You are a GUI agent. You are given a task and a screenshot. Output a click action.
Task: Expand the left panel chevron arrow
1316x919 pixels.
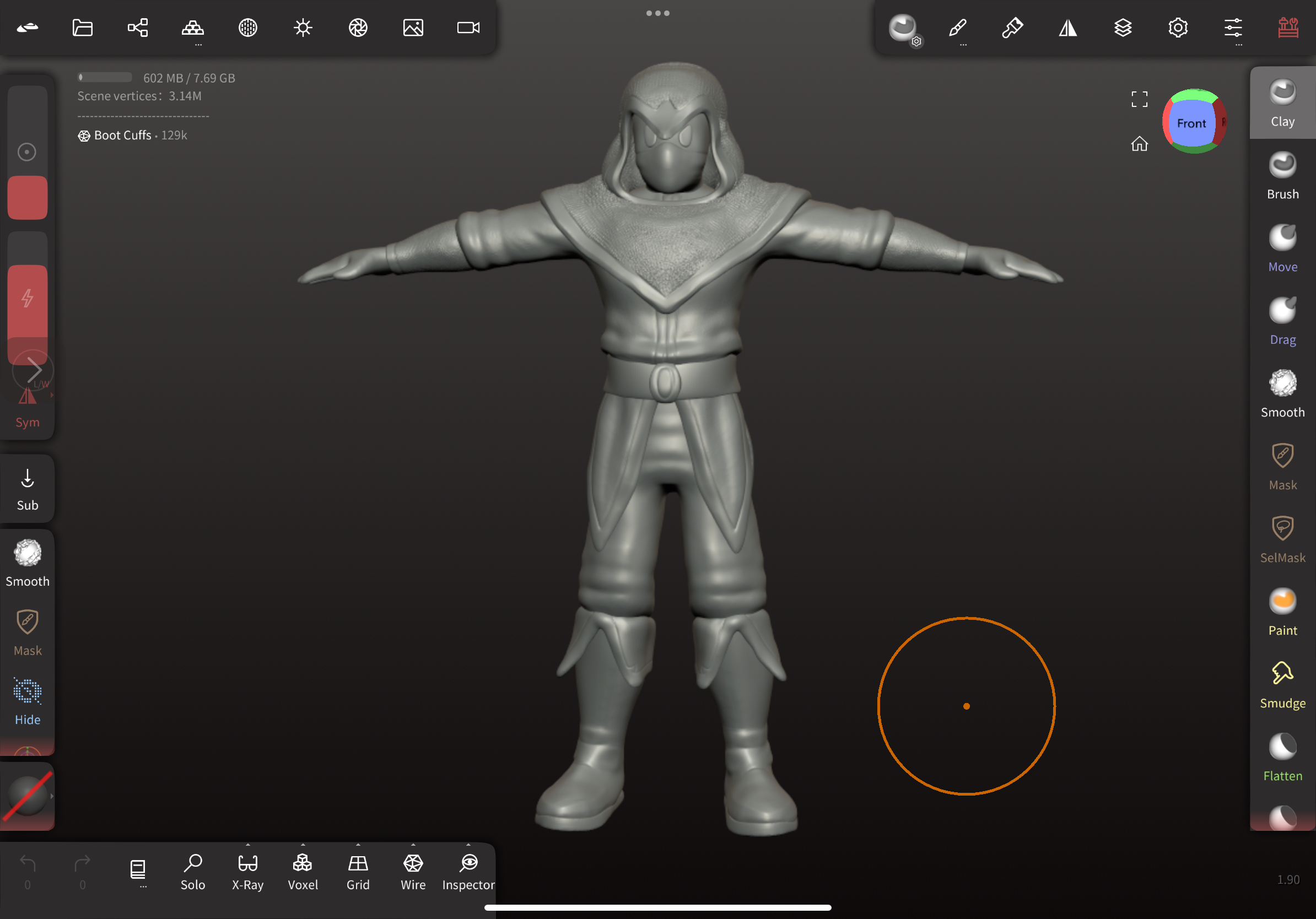coord(33,370)
